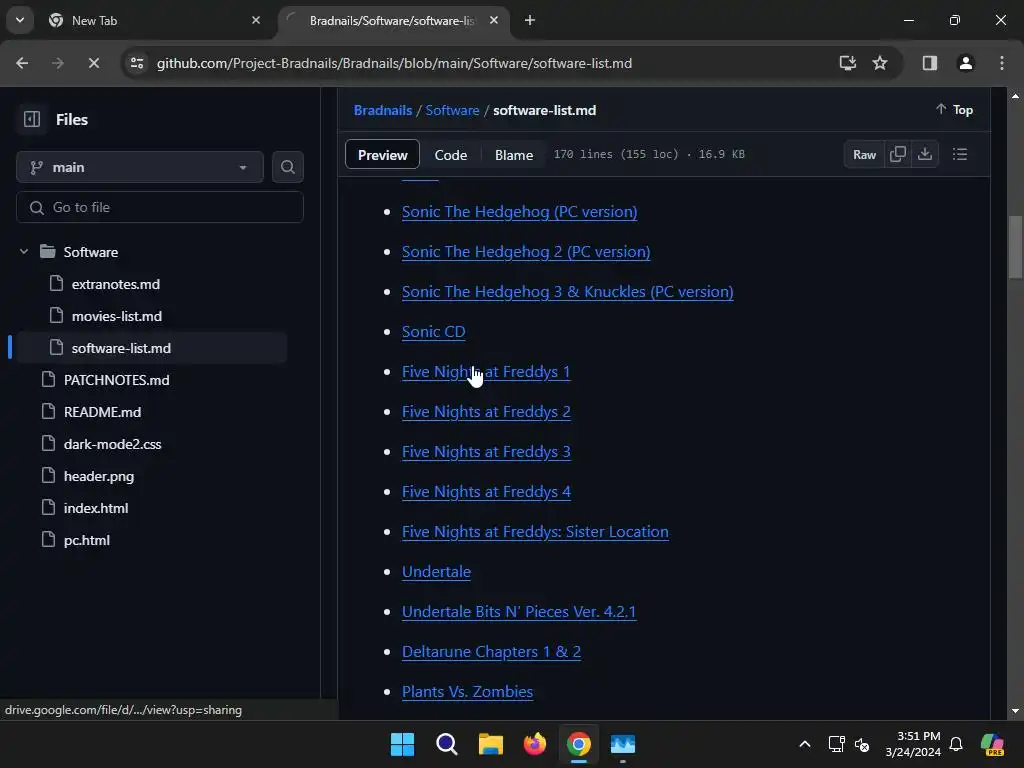Open Sonic 3 & Knuckles link

click(568, 291)
